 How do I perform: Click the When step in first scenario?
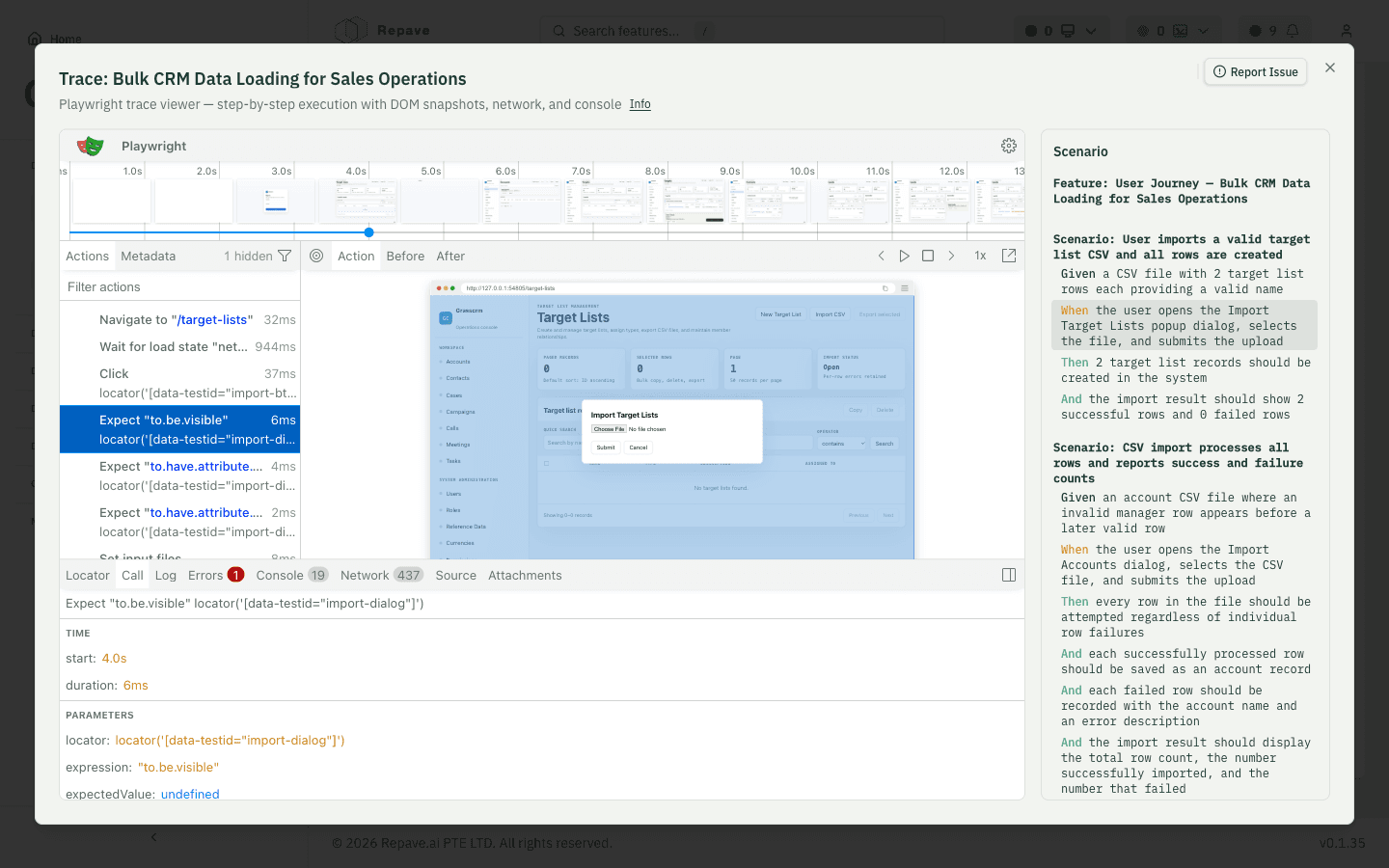[1185, 326]
